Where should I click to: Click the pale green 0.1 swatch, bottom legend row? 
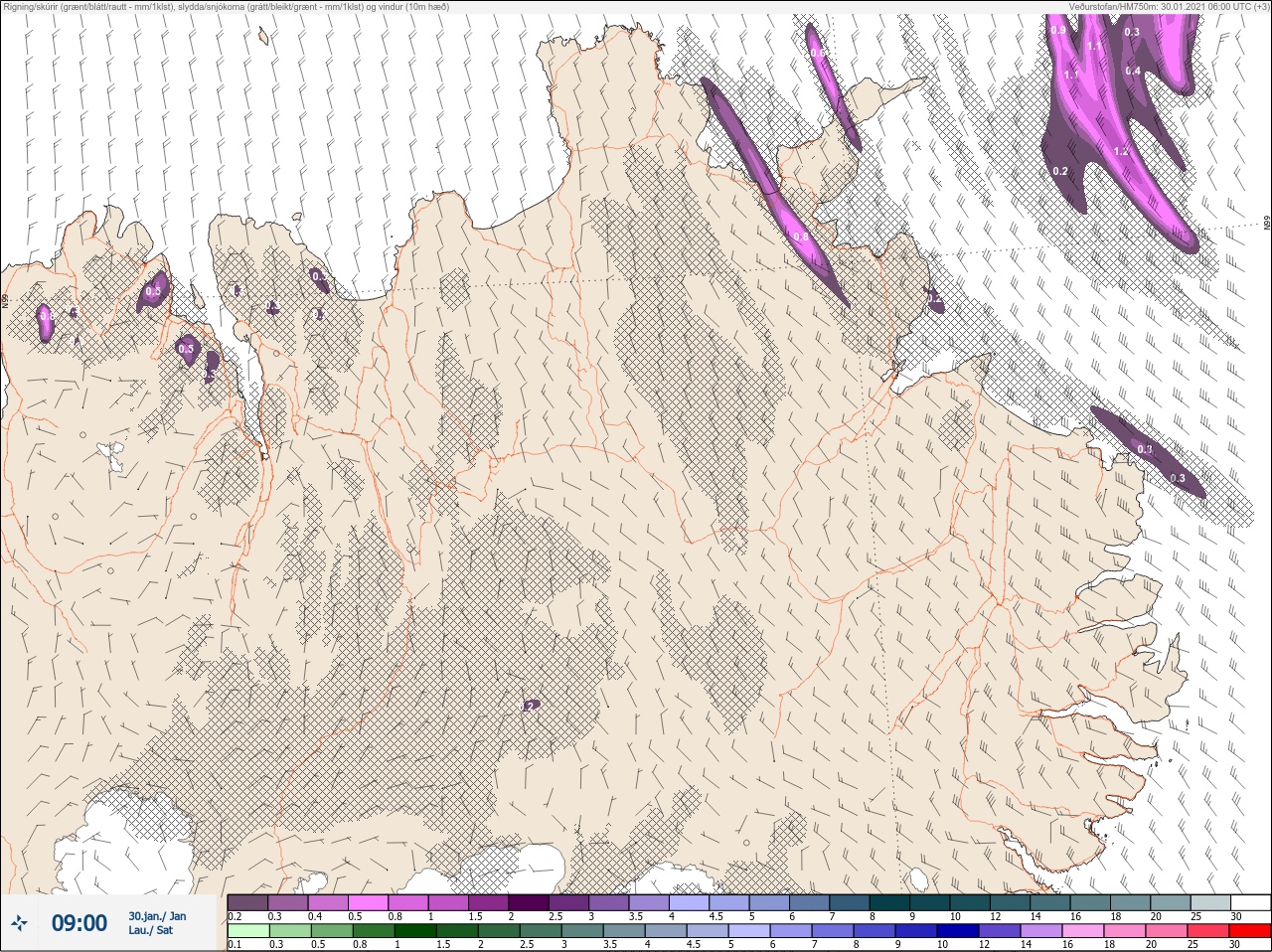(x=247, y=930)
